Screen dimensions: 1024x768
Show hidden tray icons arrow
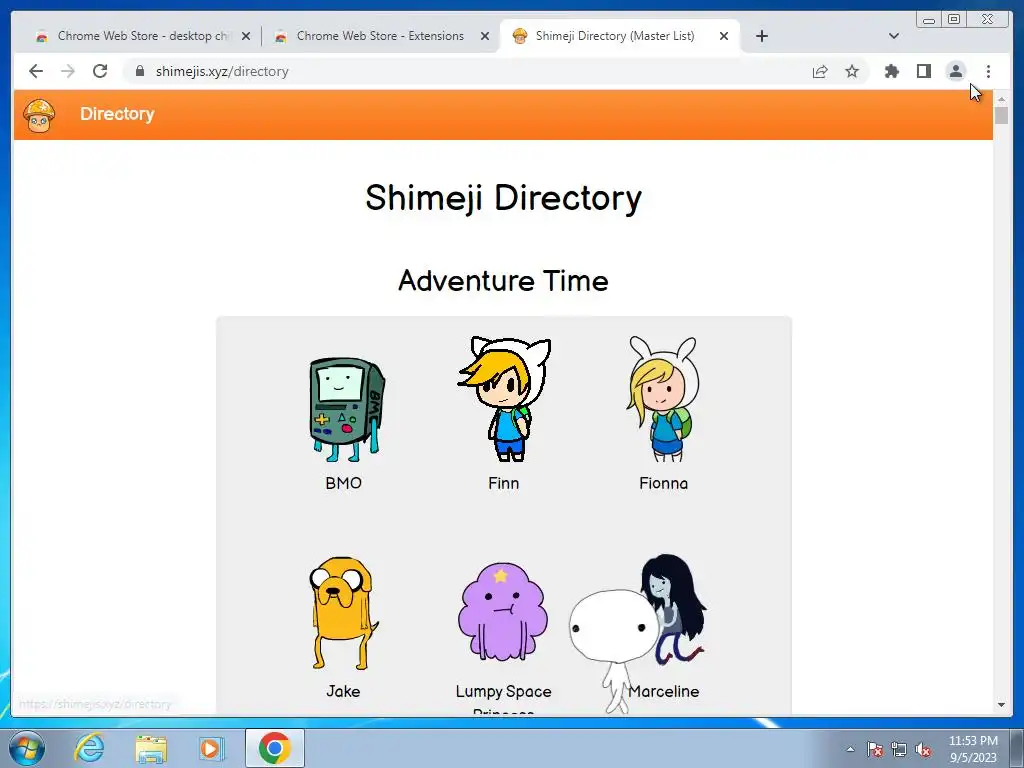[x=850, y=749]
